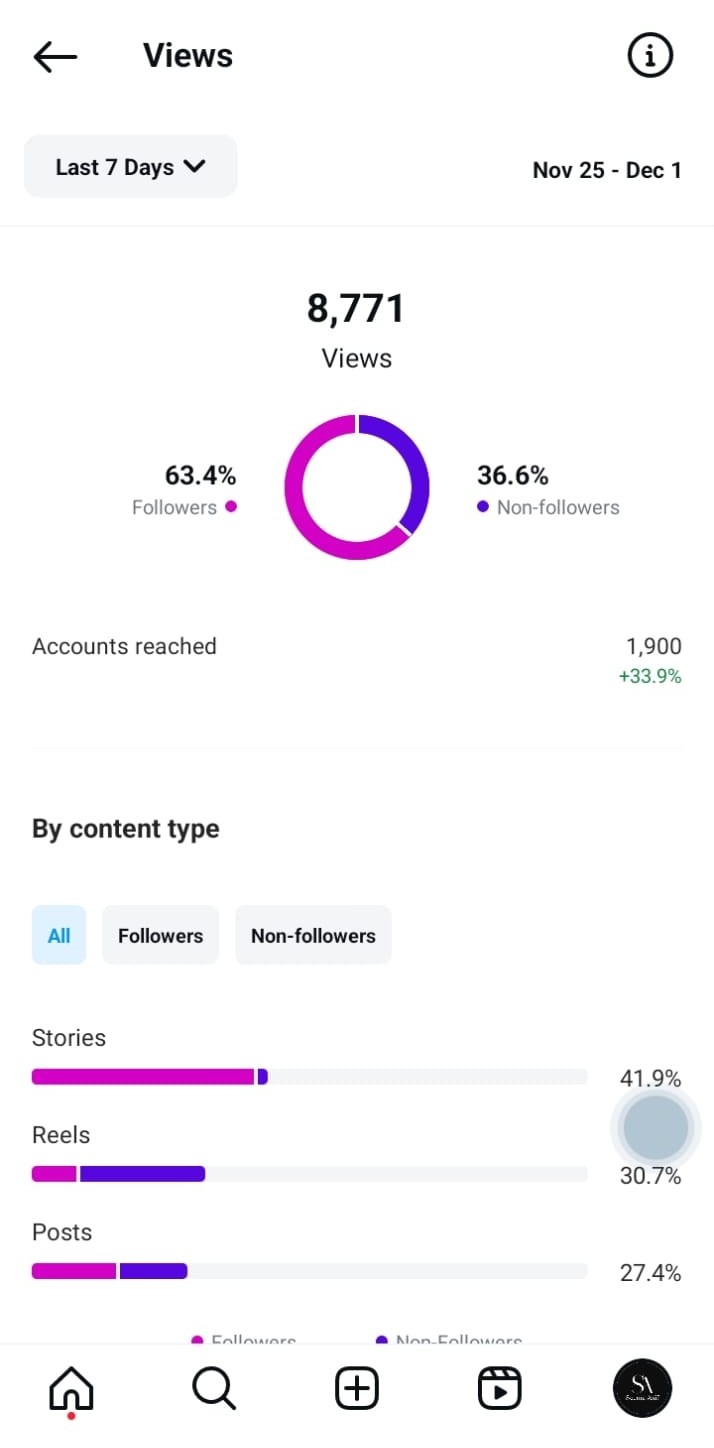
Task: Tap the 8,771 Views total
Action: (x=356, y=310)
